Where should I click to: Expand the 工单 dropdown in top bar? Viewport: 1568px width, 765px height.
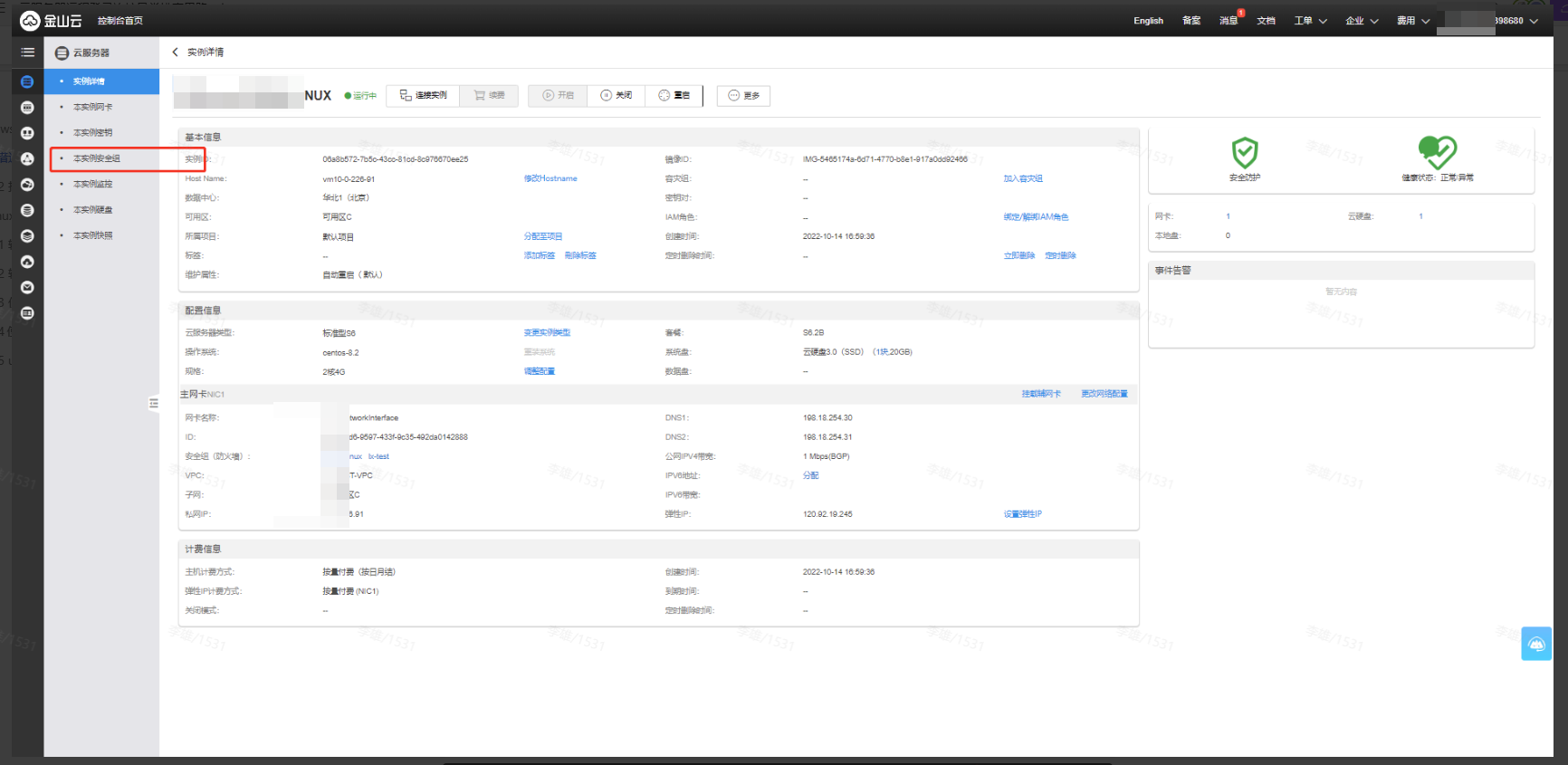coord(1310,21)
